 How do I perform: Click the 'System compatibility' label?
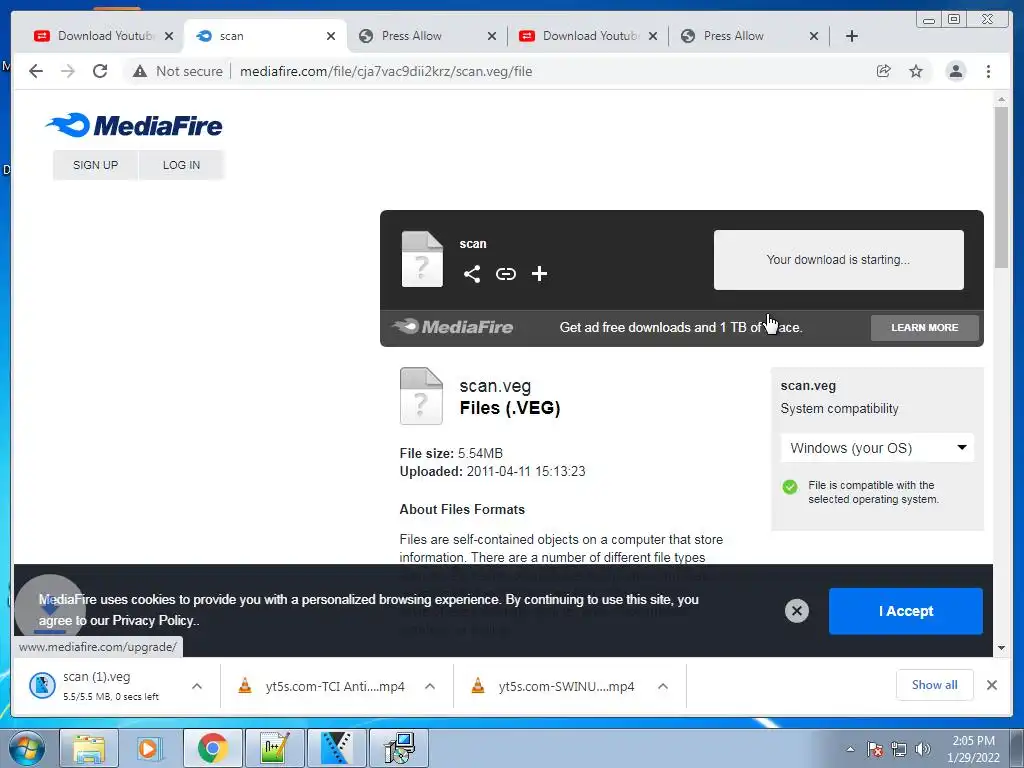point(839,409)
